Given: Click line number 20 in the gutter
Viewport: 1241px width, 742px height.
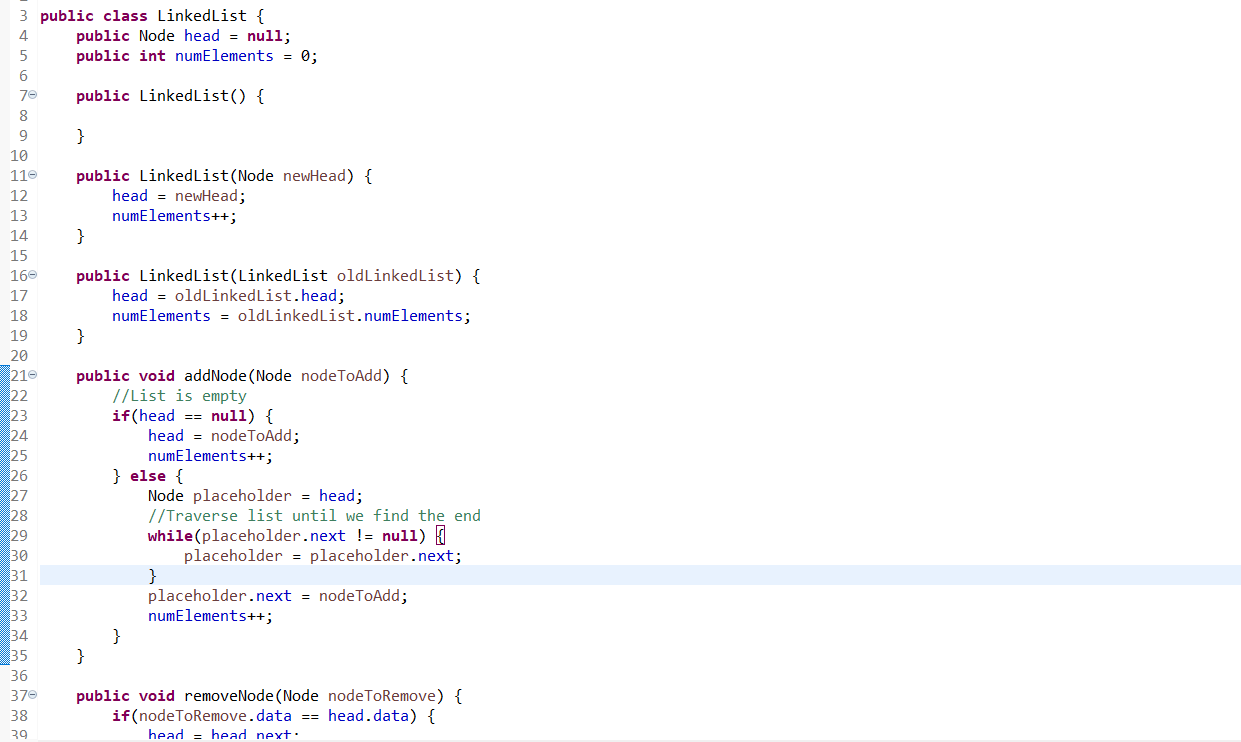Looking at the screenshot, I should click(19, 356).
